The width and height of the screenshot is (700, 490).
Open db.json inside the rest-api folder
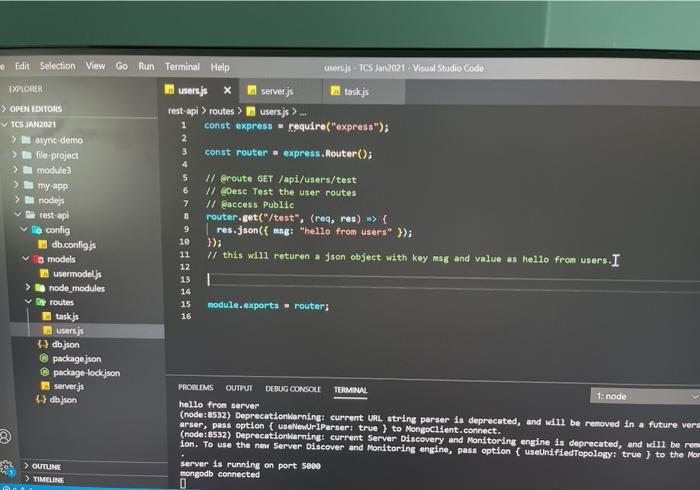(x=66, y=344)
